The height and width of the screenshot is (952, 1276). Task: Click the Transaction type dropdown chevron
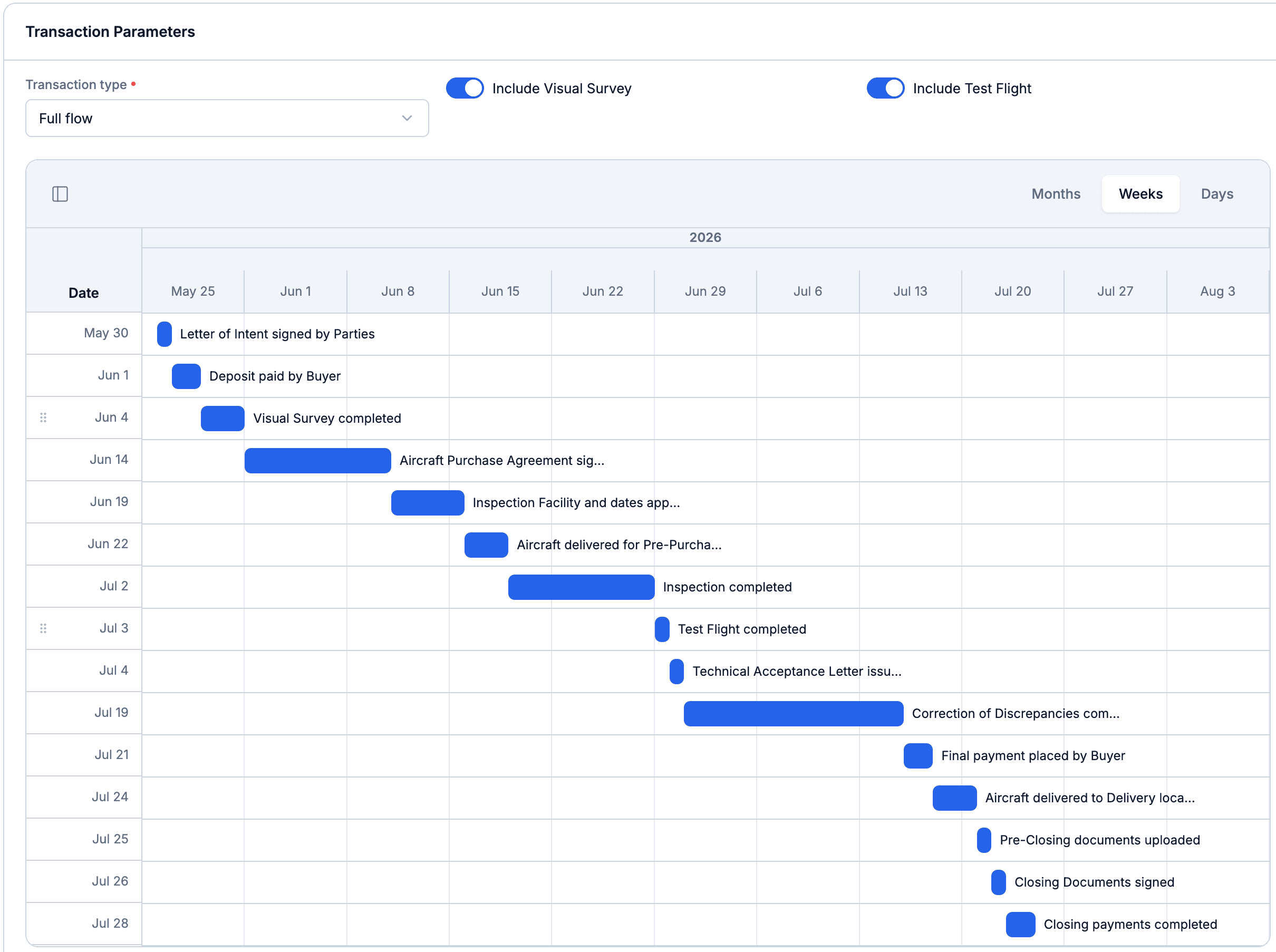407,118
